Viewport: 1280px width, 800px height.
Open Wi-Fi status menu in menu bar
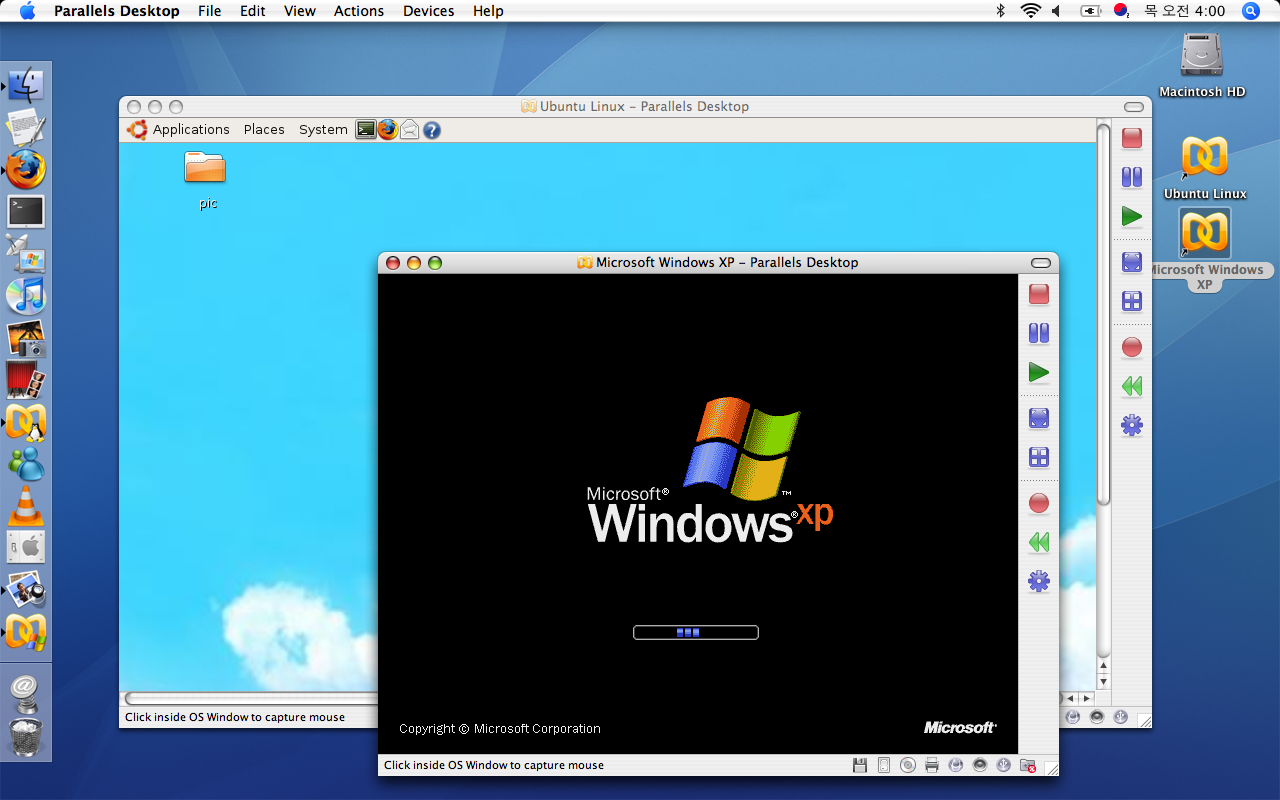[x=1030, y=11]
